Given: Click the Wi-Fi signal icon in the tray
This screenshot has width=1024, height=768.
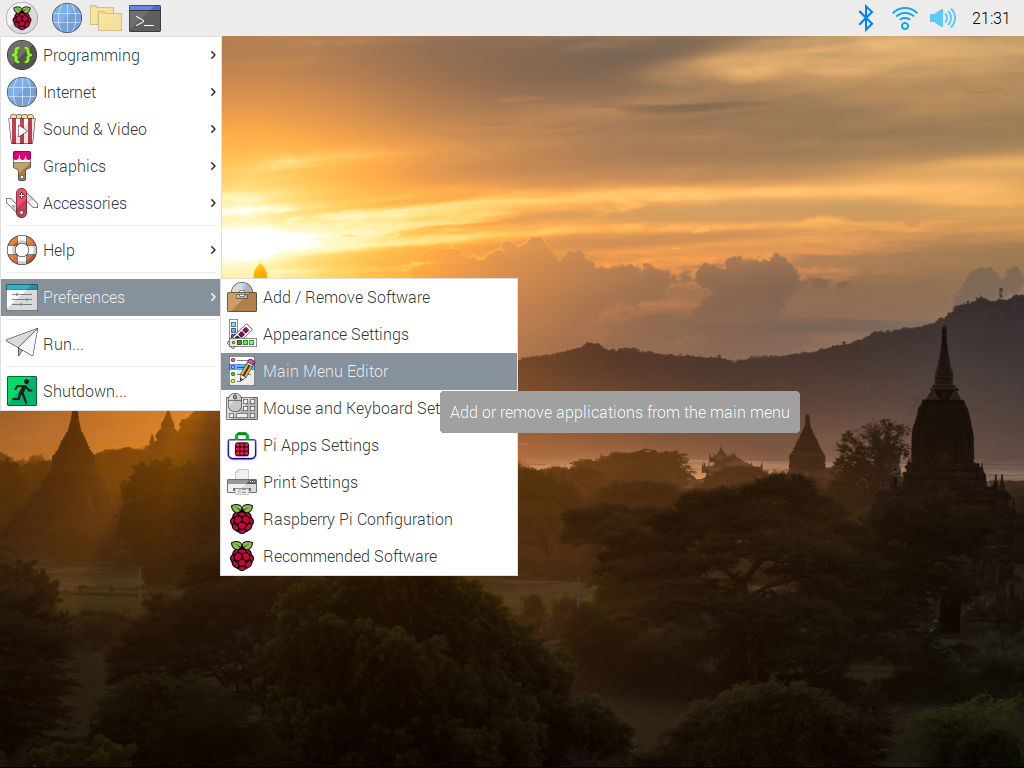Looking at the screenshot, I should 903,18.
